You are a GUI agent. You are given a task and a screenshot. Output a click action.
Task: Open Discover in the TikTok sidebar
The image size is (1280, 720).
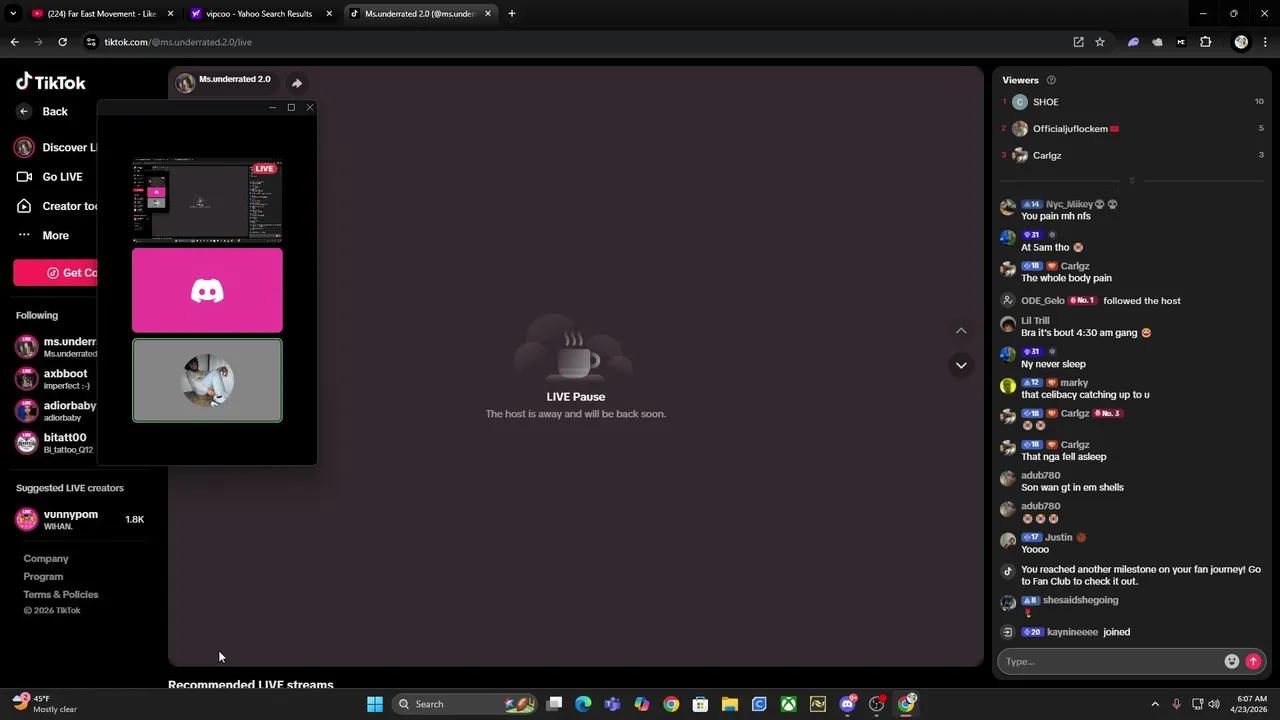point(56,148)
